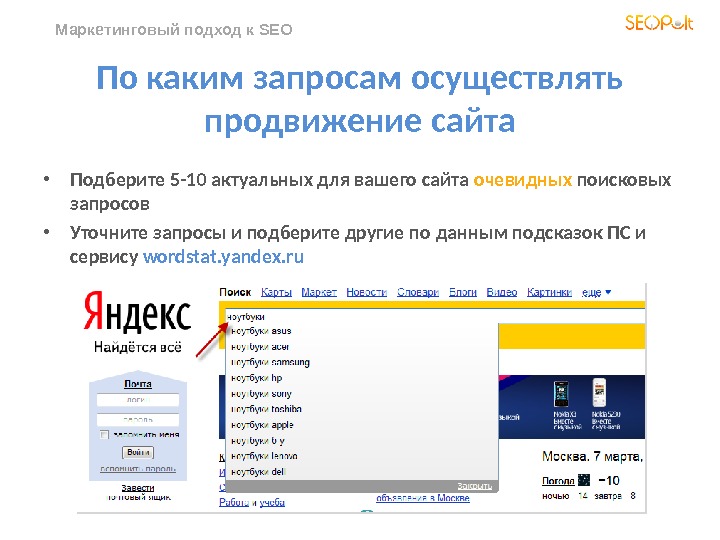Click the second Nokia phone banner image

(599, 393)
